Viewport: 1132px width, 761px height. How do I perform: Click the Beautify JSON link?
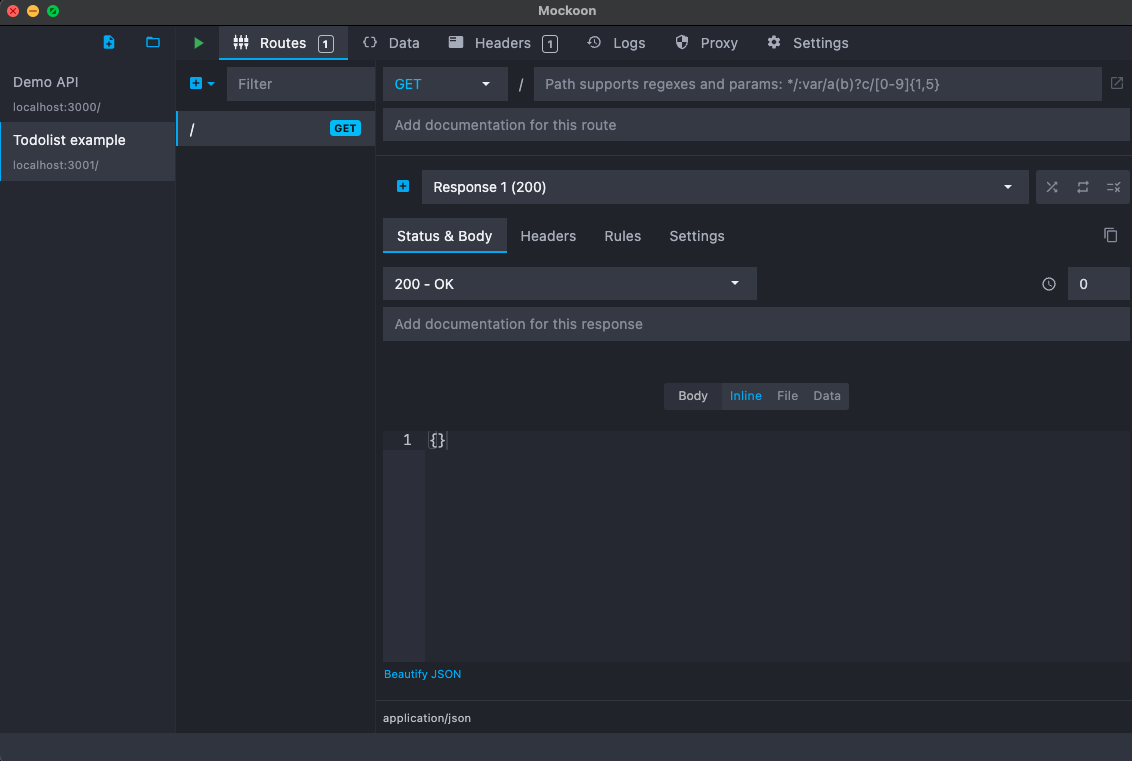423,674
